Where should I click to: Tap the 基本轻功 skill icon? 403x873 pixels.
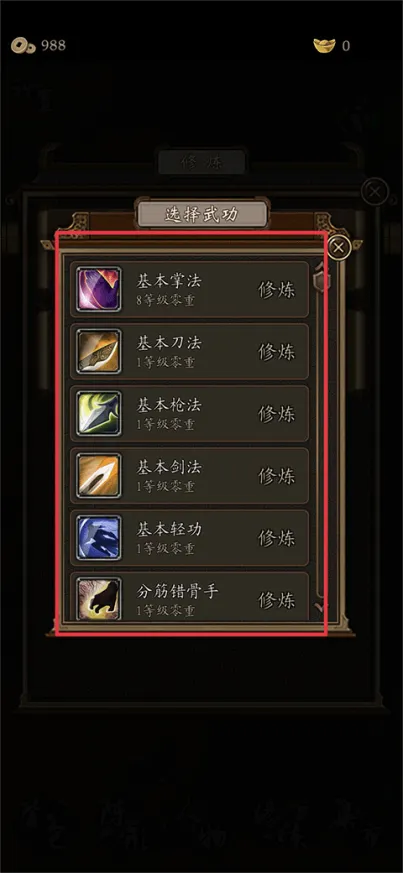[x=99, y=538]
